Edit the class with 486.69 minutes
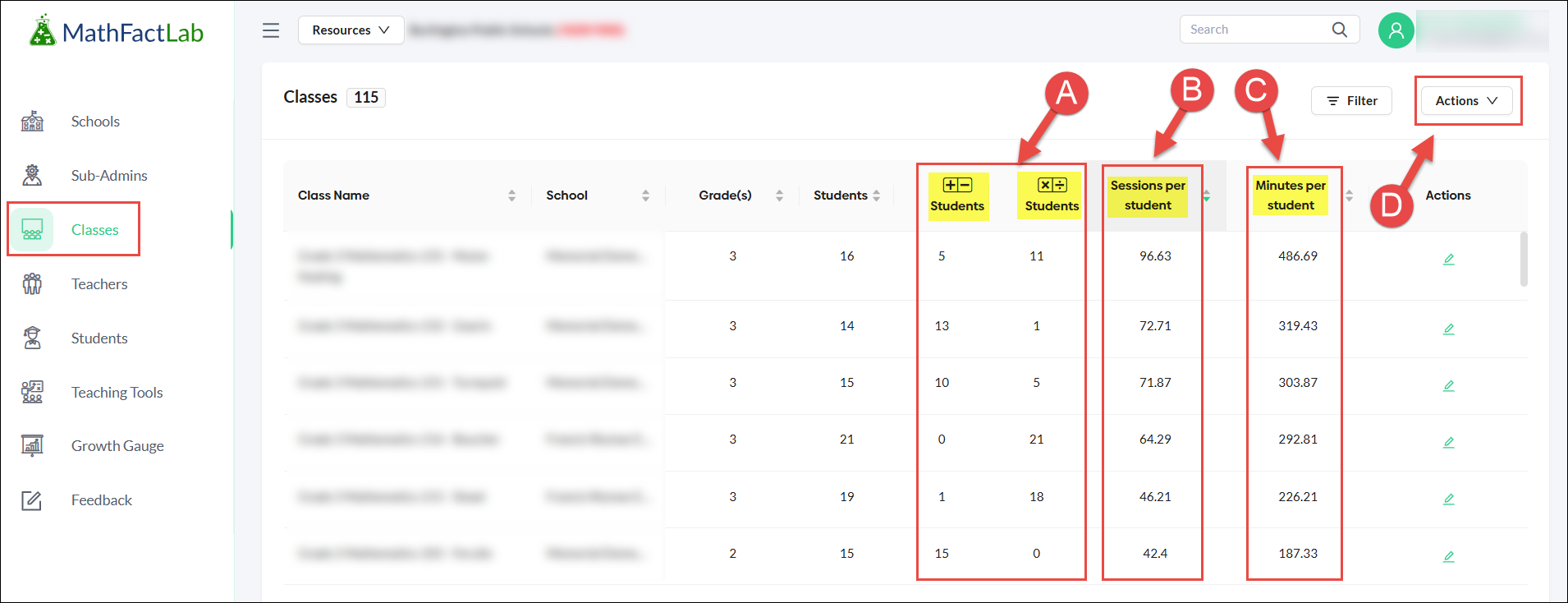 click(1449, 260)
